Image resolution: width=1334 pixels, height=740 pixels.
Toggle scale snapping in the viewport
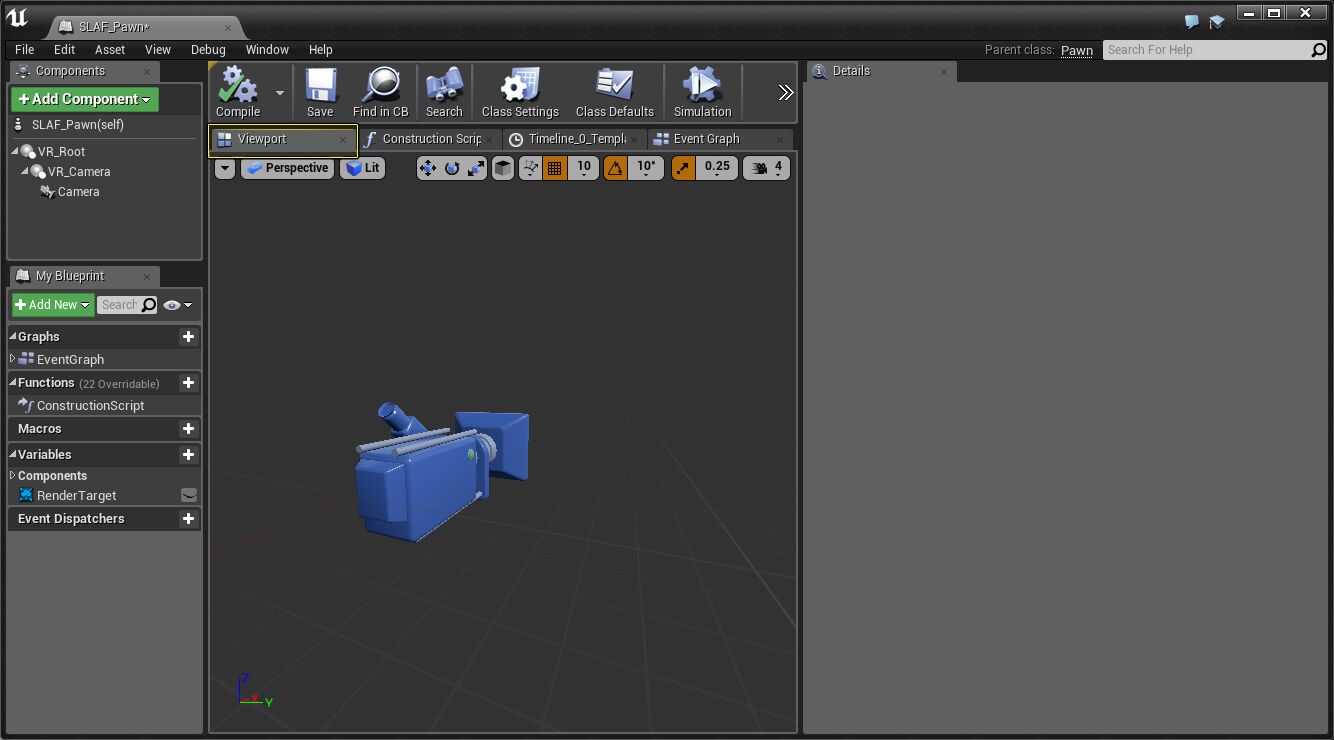pos(683,168)
